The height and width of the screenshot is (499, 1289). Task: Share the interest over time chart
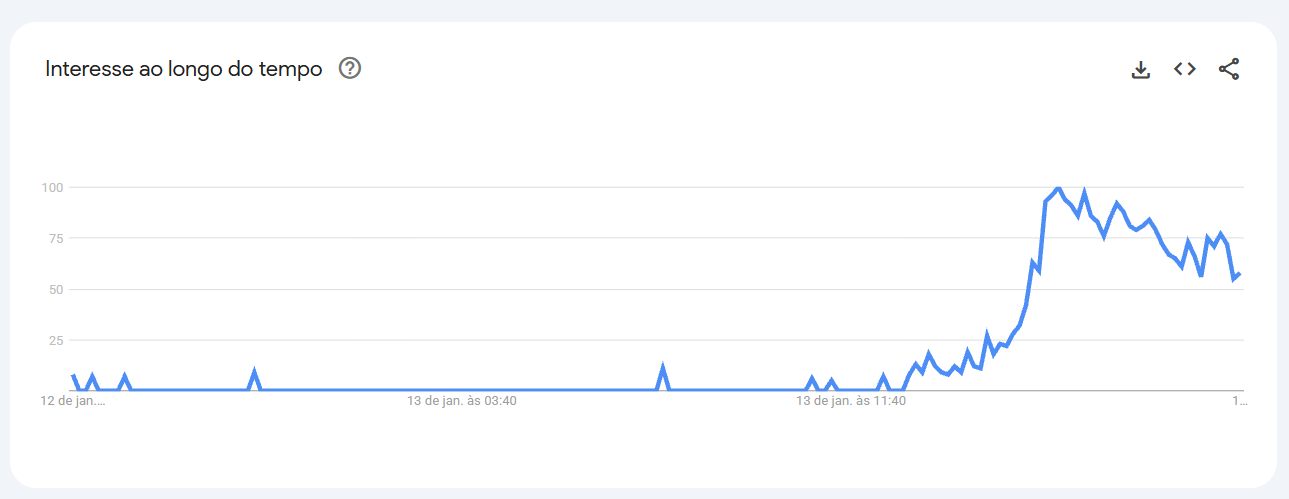pyautogui.click(x=1229, y=69)
